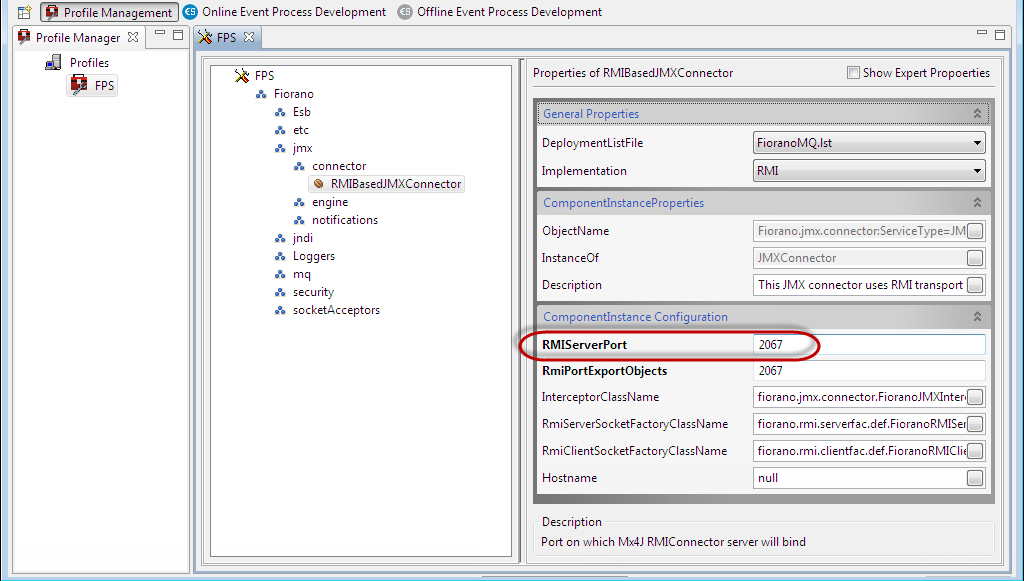Toggle checkbox beside RmiServerSocketFactoryClassName field
Image resolution: width=1024 pixels, height=581 pixels.
coord(974,424)
